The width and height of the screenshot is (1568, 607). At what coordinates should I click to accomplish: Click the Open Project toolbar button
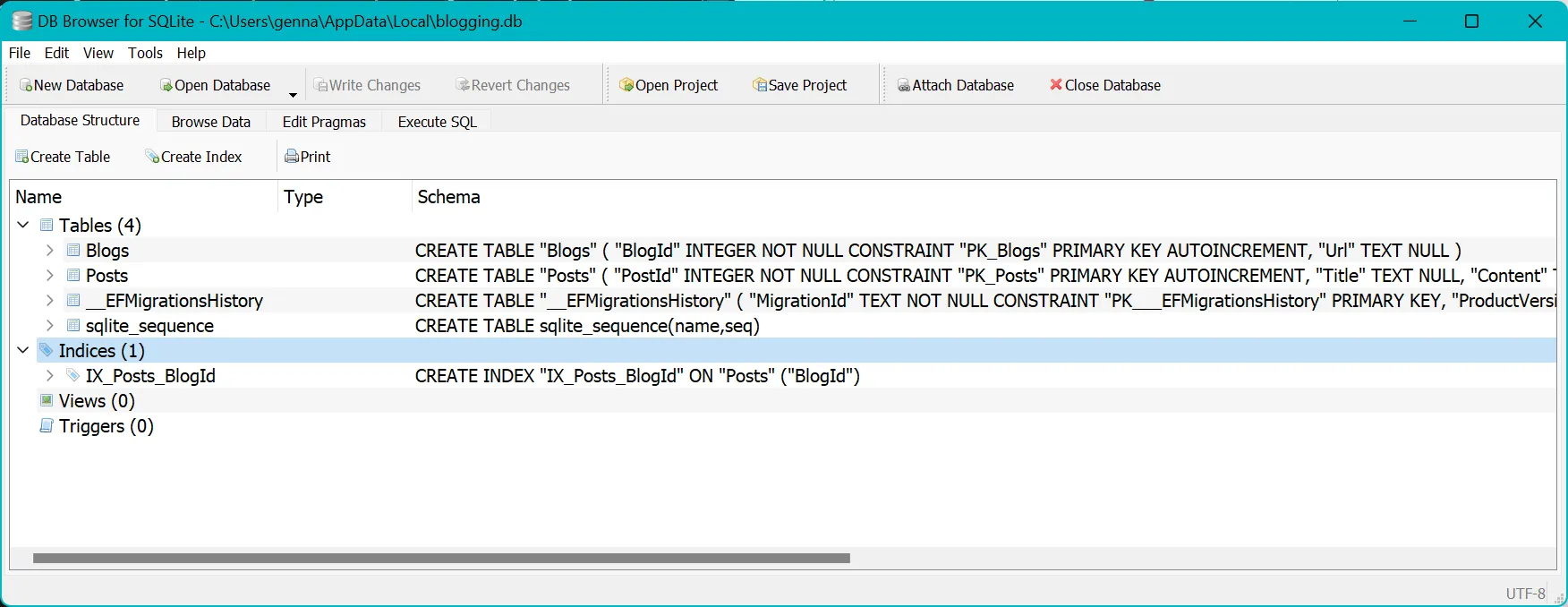click(669, 85)
